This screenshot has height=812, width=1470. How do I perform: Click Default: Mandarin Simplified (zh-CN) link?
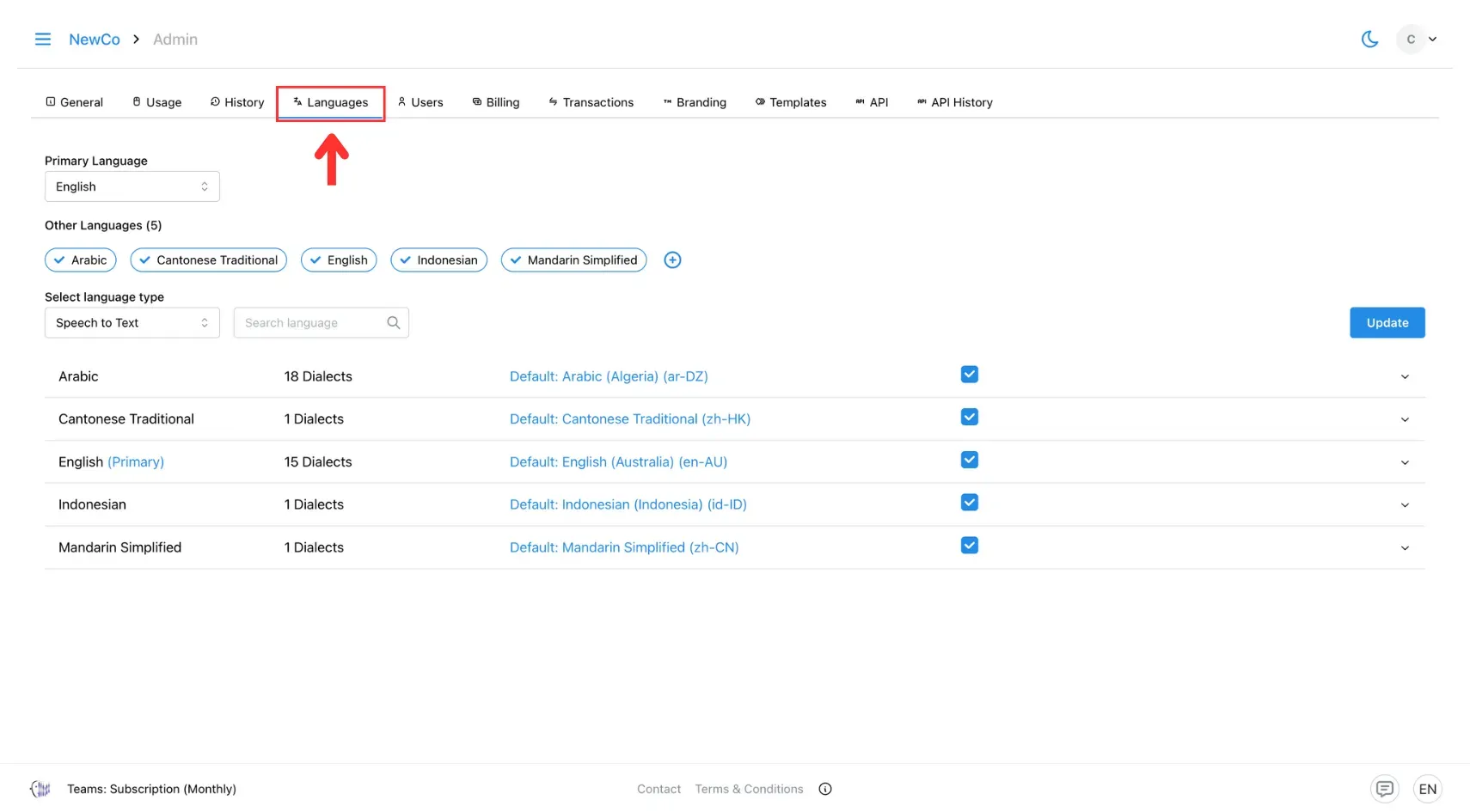(624, 547)
